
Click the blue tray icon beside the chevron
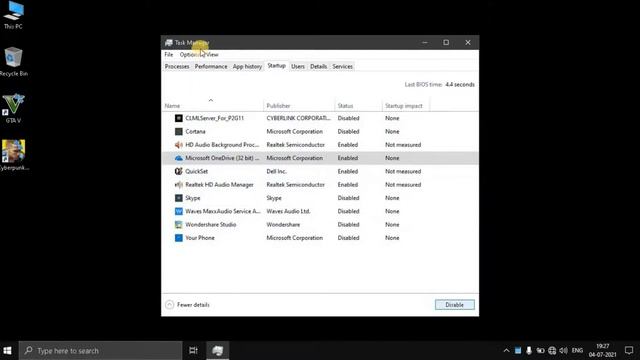tap(518, 351)
